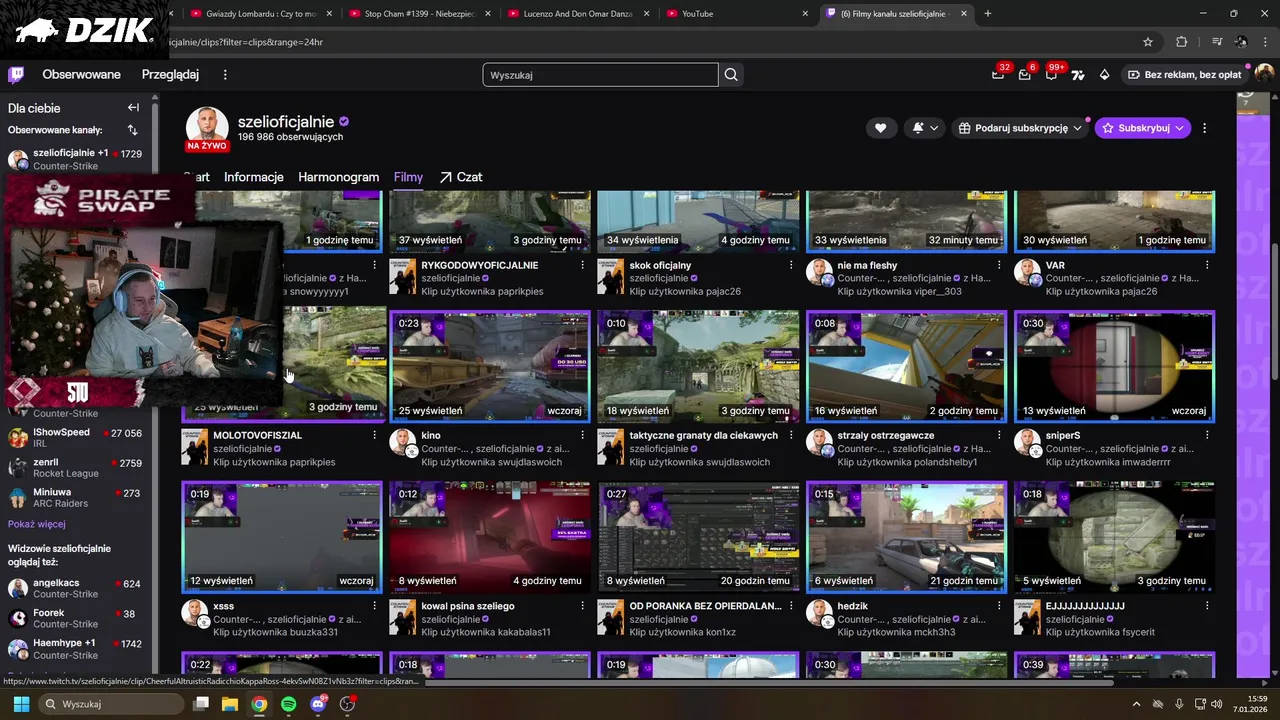
Task: Open Discord from the taskbar
Action: tap(318, 704)
